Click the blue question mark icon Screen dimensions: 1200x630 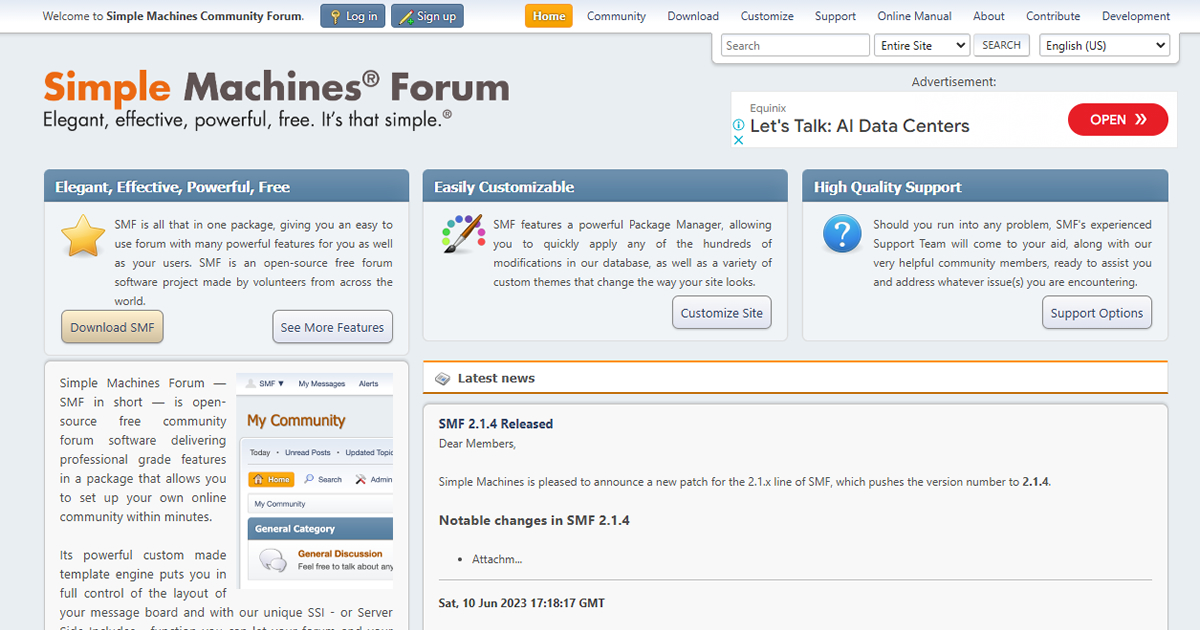pos(842,234)
